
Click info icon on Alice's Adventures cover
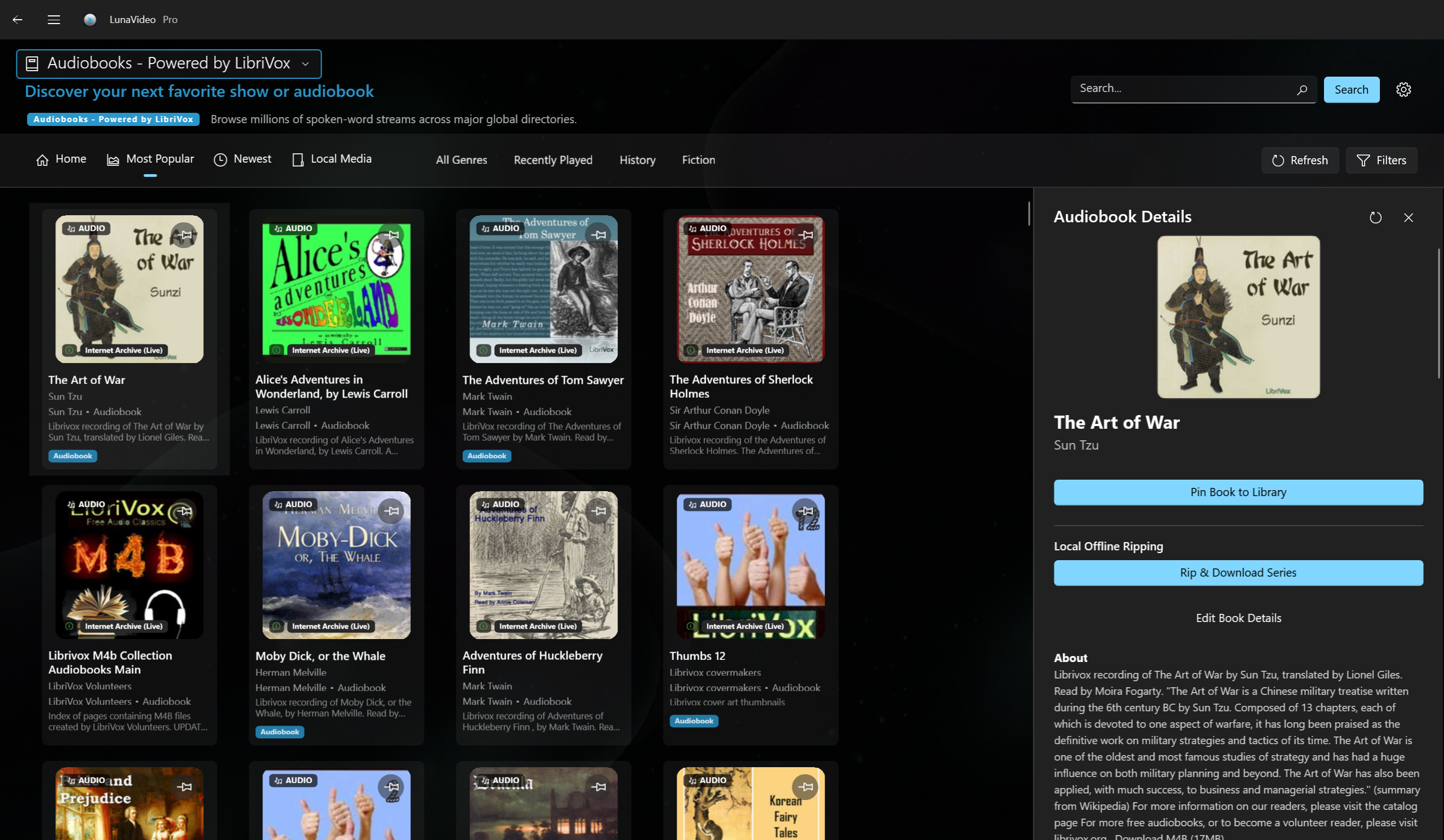pos(277,350)
